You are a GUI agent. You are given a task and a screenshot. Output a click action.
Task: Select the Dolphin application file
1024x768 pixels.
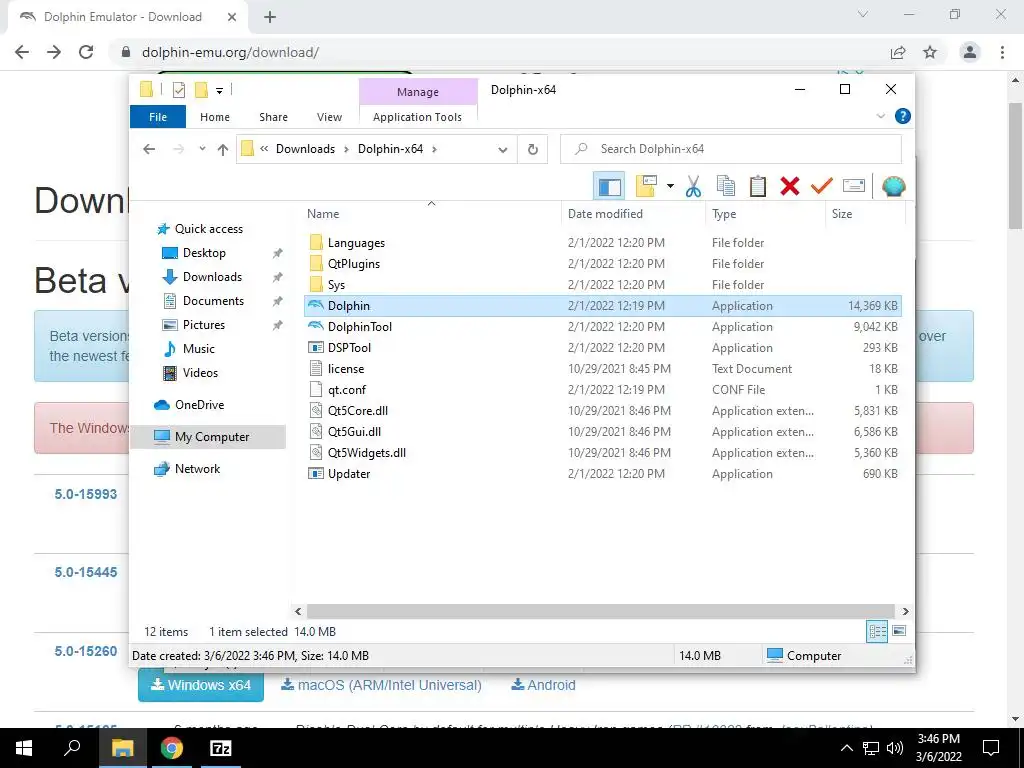[x=603, y=306]
